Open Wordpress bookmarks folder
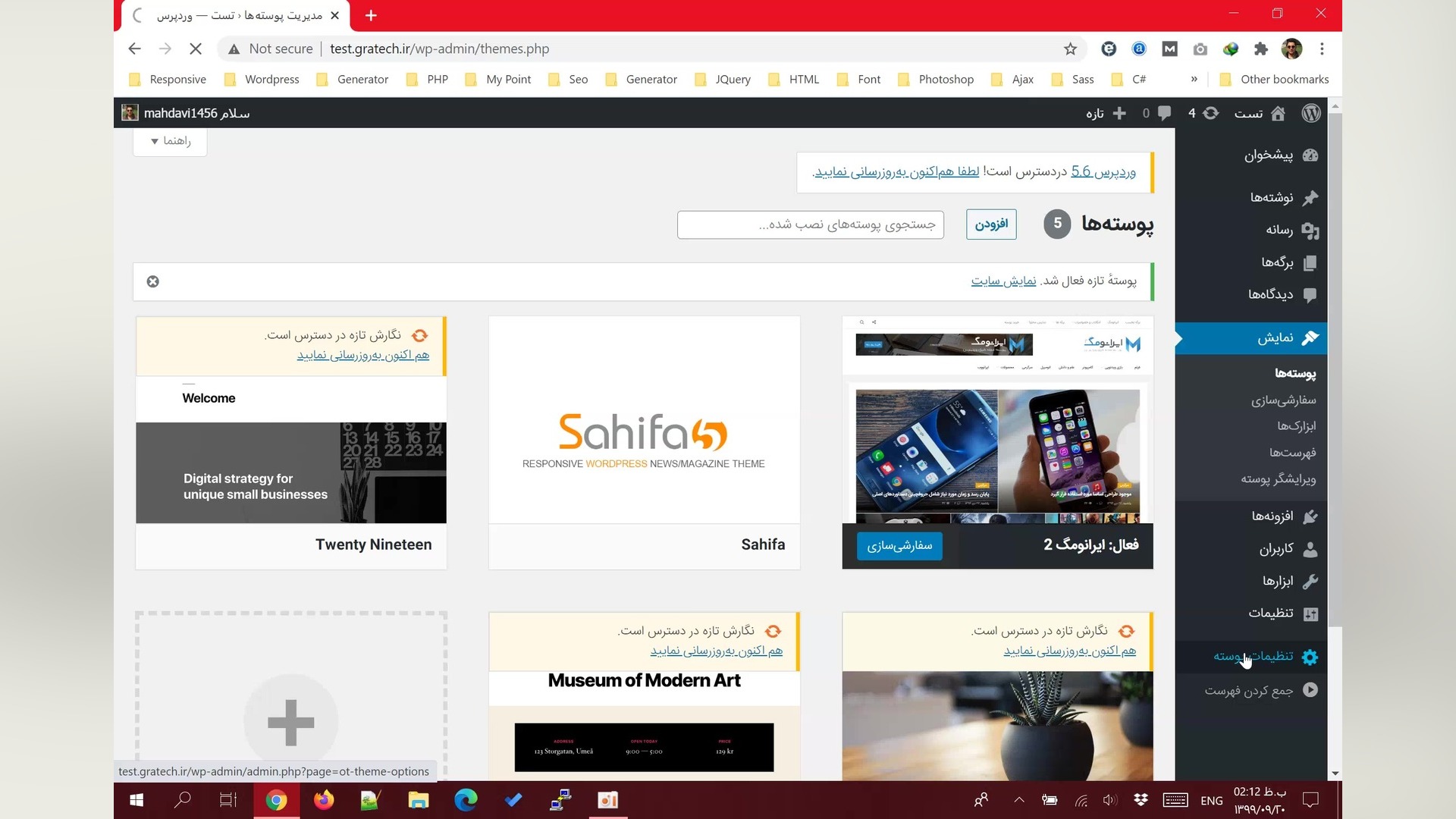1456x819 pixels. (x=262, y=80)
